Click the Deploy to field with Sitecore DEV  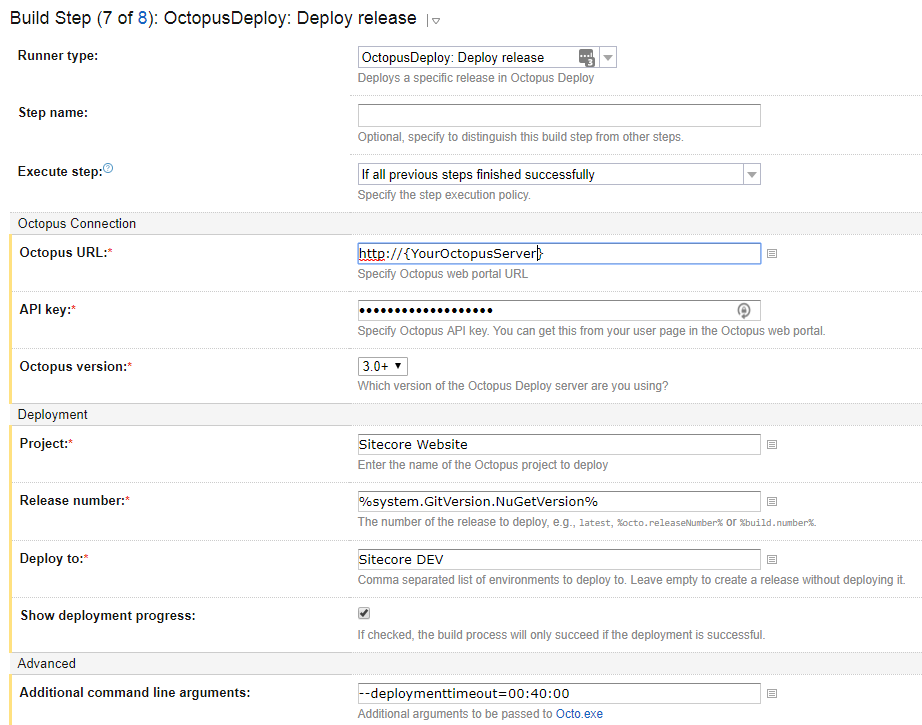point(559,559)
